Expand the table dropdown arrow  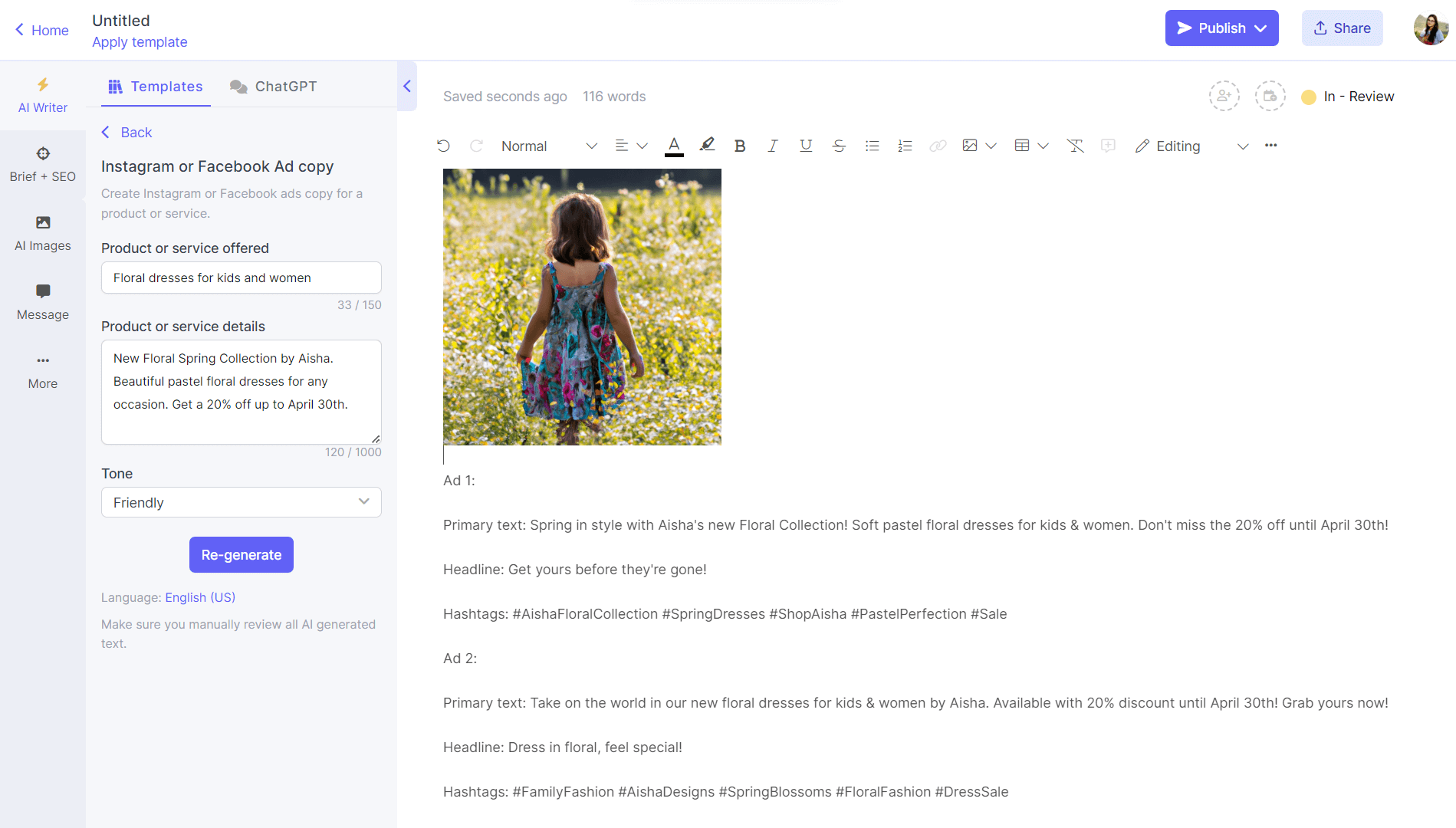click(1043, 146)
